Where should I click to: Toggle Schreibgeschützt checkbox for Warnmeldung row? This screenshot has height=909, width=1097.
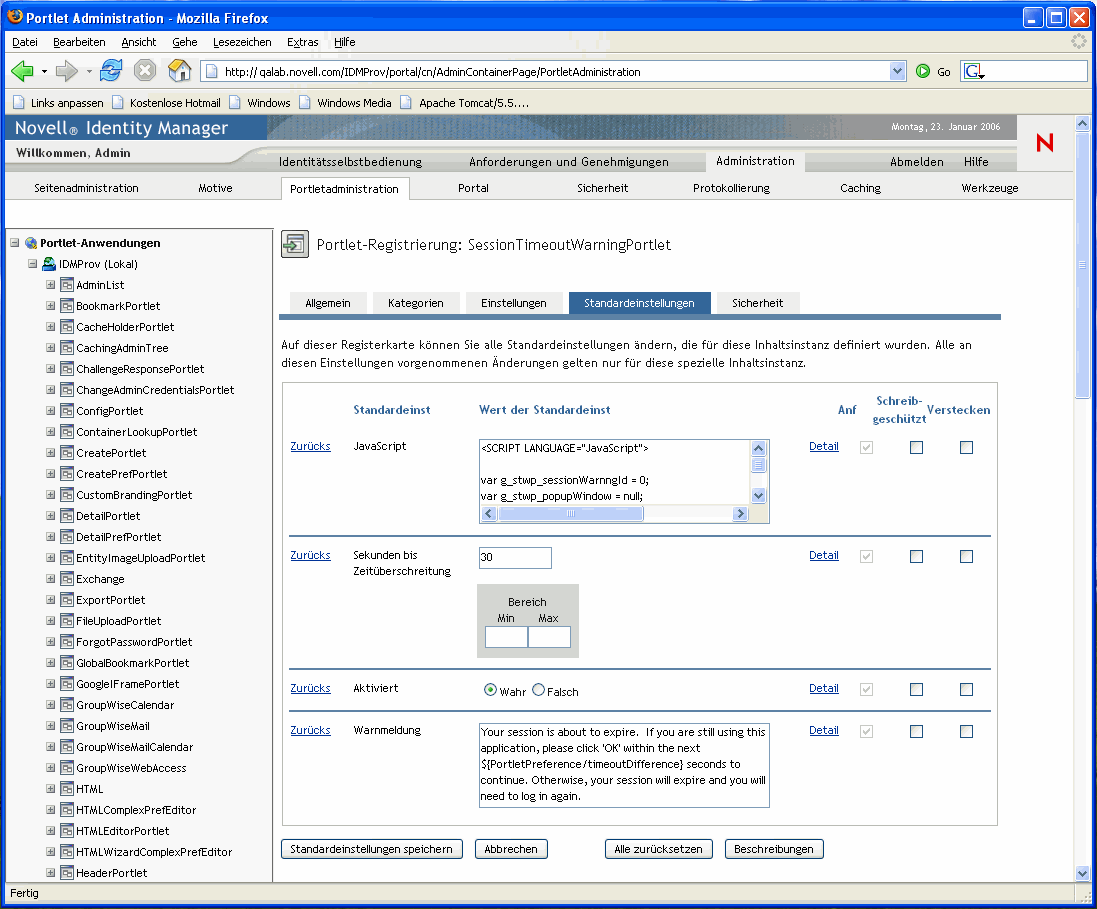pos(916,731)
